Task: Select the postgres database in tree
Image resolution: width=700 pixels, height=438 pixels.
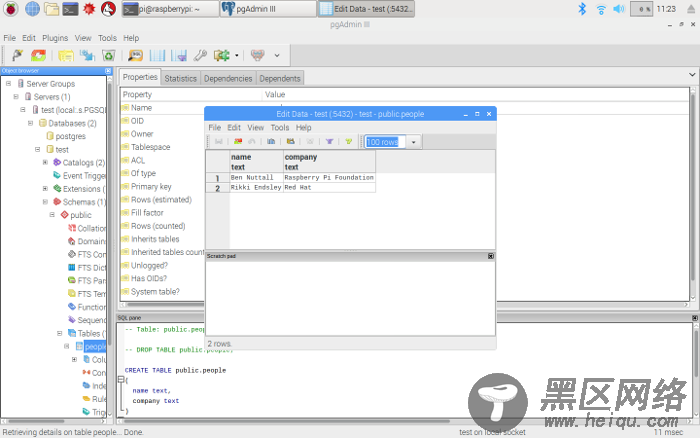Action: pyautogui.click(x=71, y=136)
